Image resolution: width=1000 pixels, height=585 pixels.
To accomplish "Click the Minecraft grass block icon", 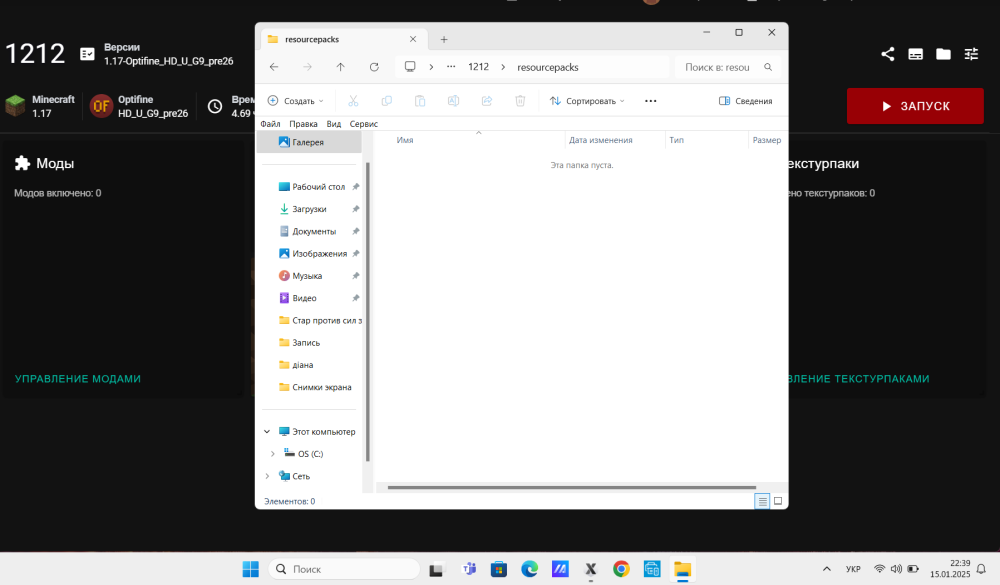I will 15,106.
